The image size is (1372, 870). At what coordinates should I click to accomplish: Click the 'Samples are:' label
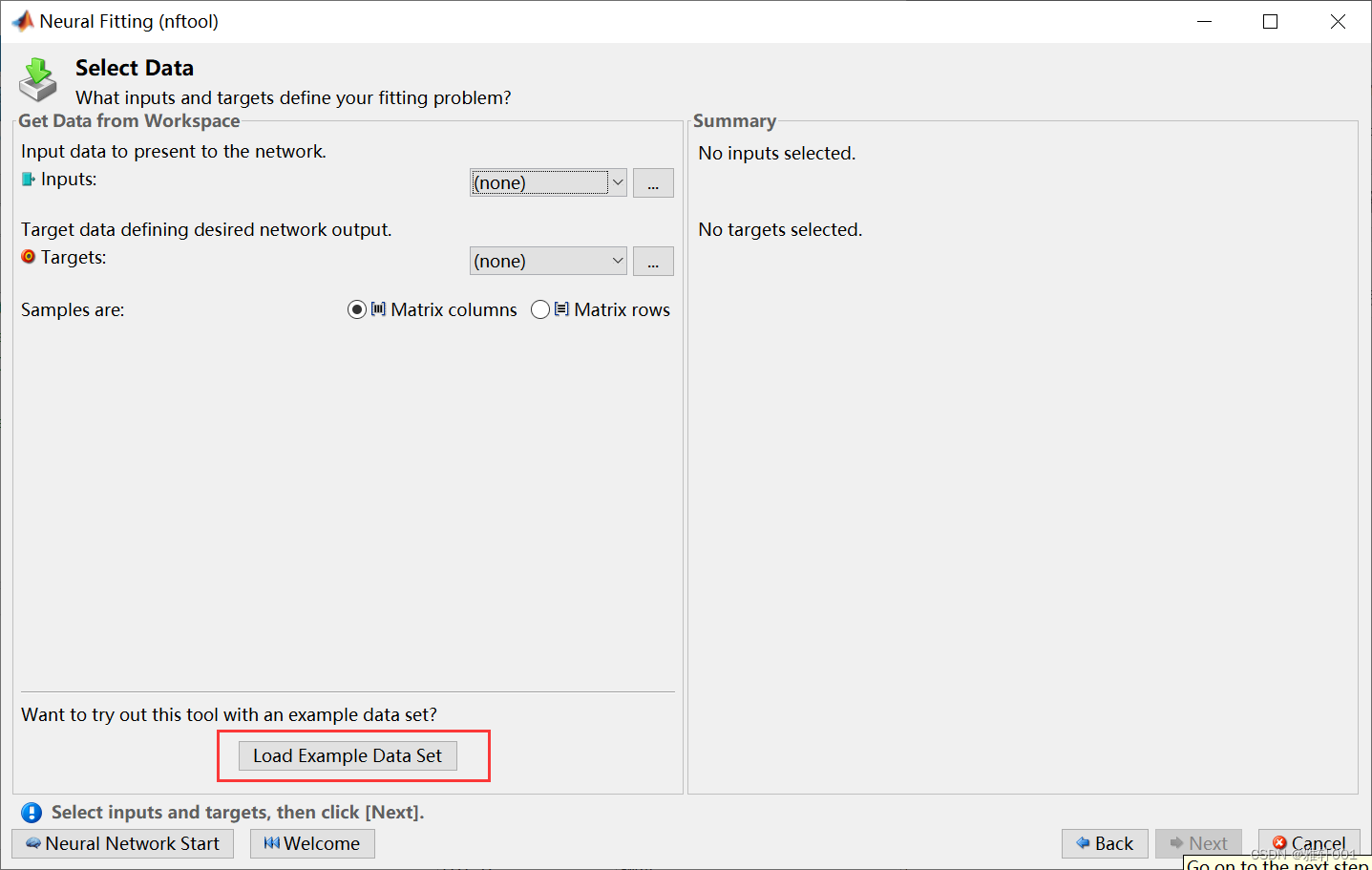click(73, 309)
